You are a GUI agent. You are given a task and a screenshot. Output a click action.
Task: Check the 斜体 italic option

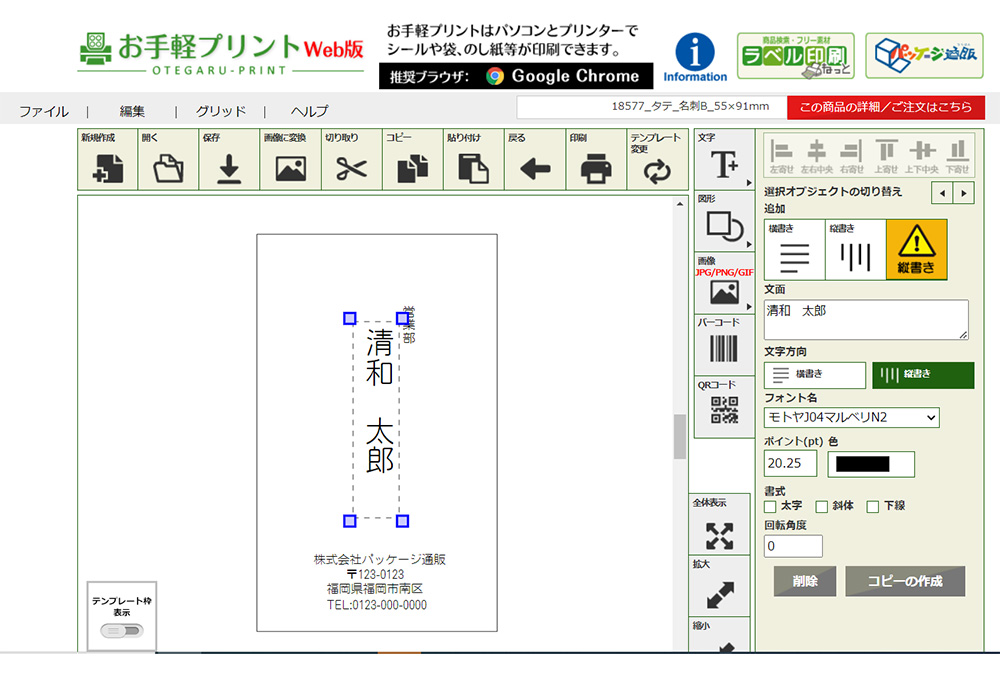822,507
